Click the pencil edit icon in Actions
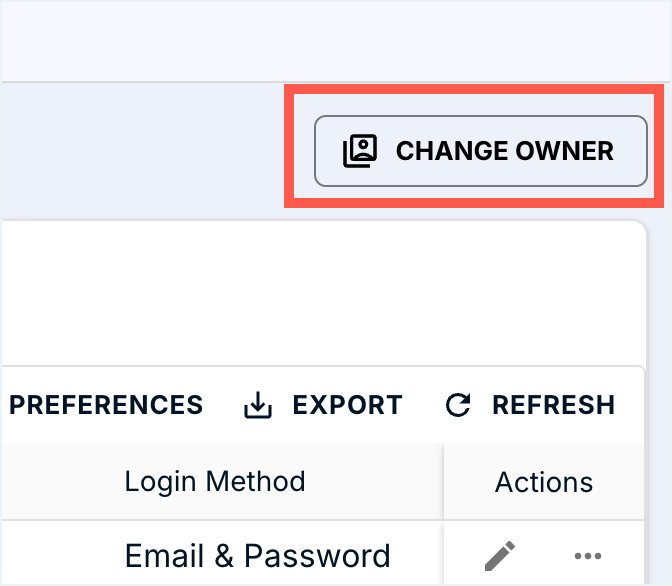This screenshot has height=586, width=672. tap(500, 555)
